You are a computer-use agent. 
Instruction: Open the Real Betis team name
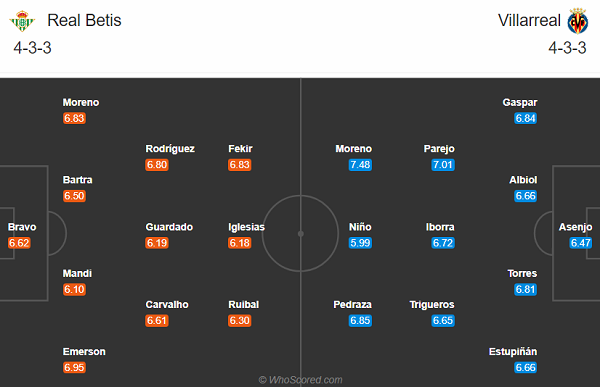(x=84, y=20)
